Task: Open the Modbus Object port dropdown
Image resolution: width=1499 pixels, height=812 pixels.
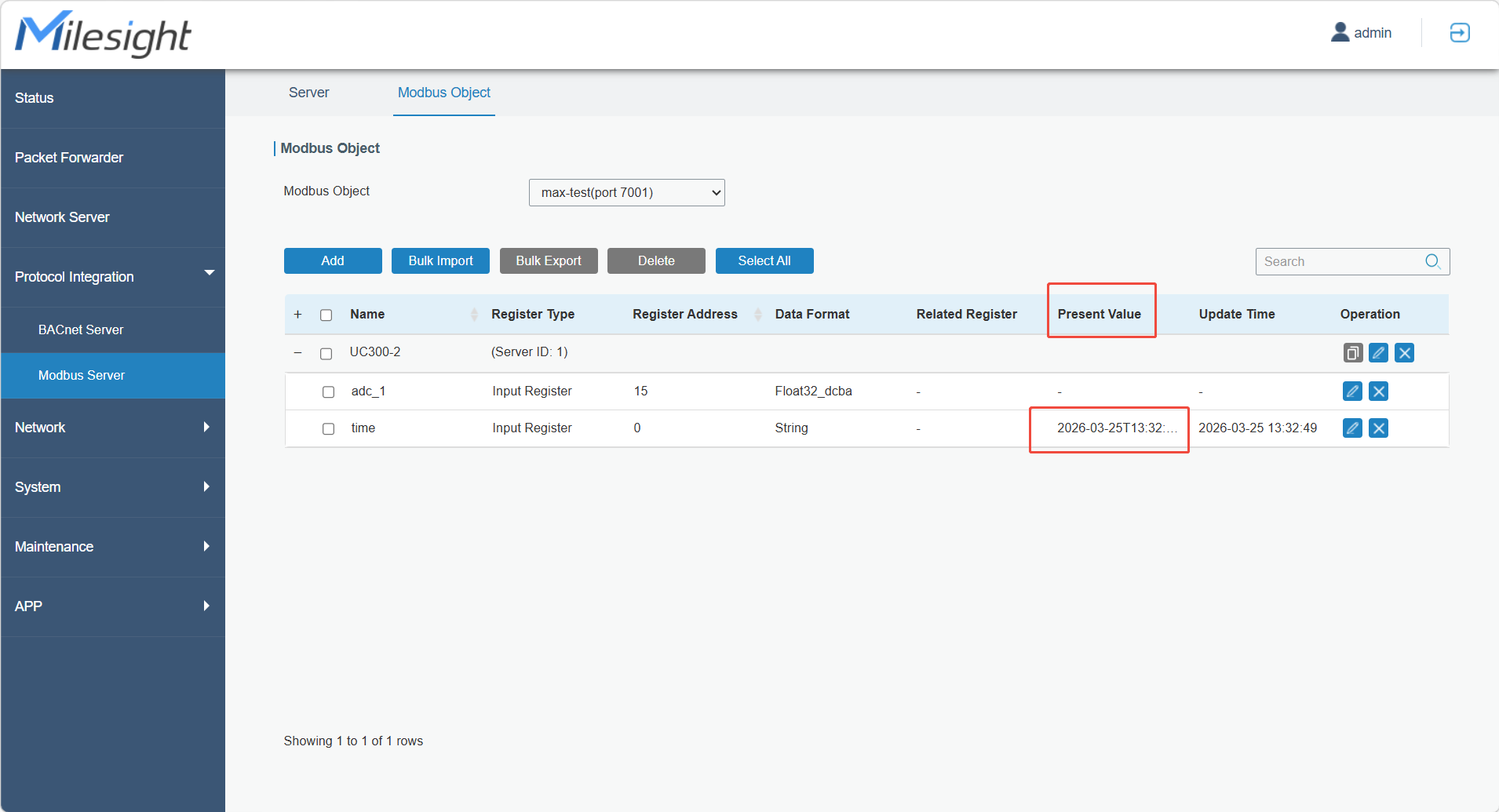Action: click(626, 193)
